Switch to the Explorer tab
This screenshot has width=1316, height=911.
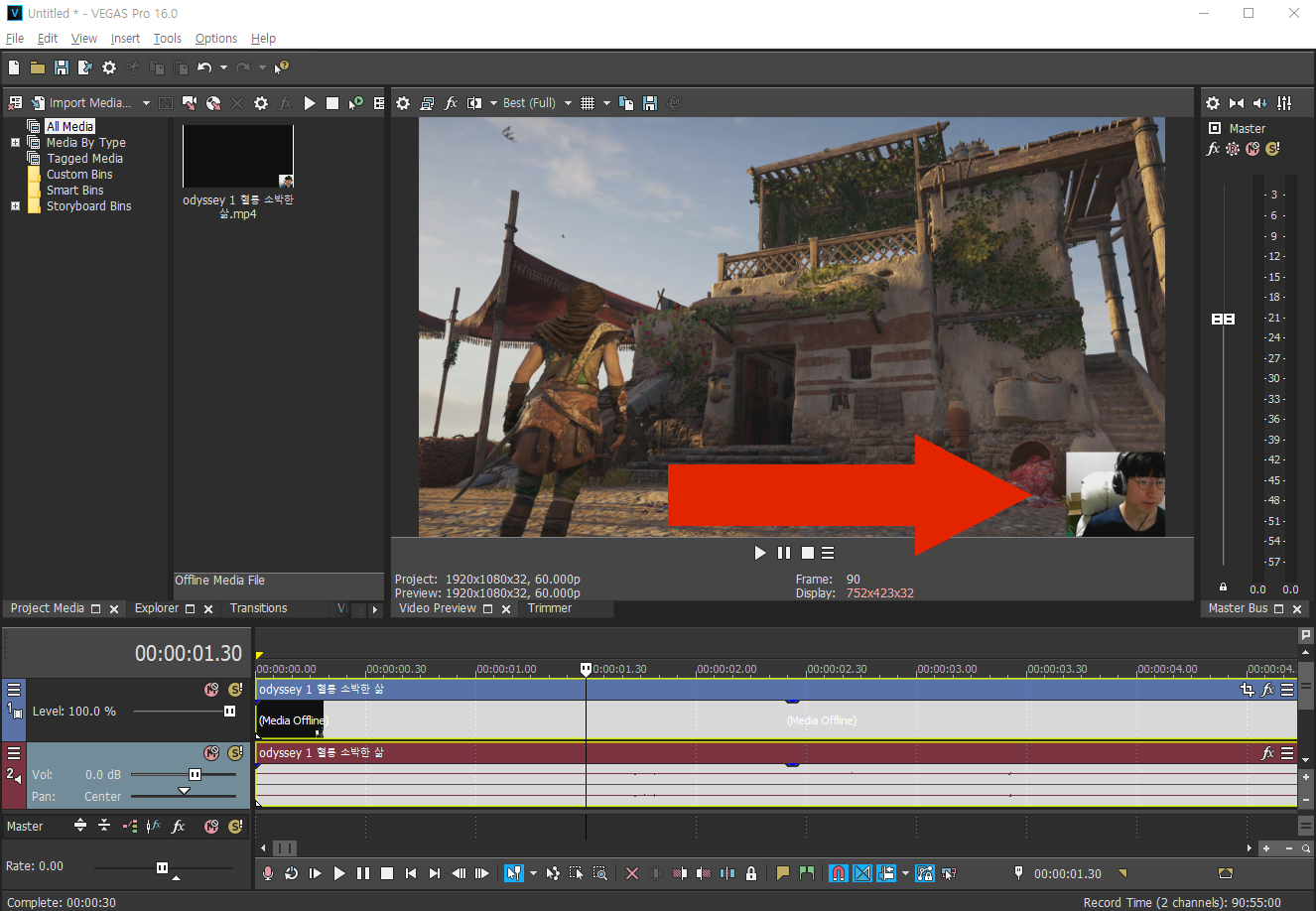point(157,608)
